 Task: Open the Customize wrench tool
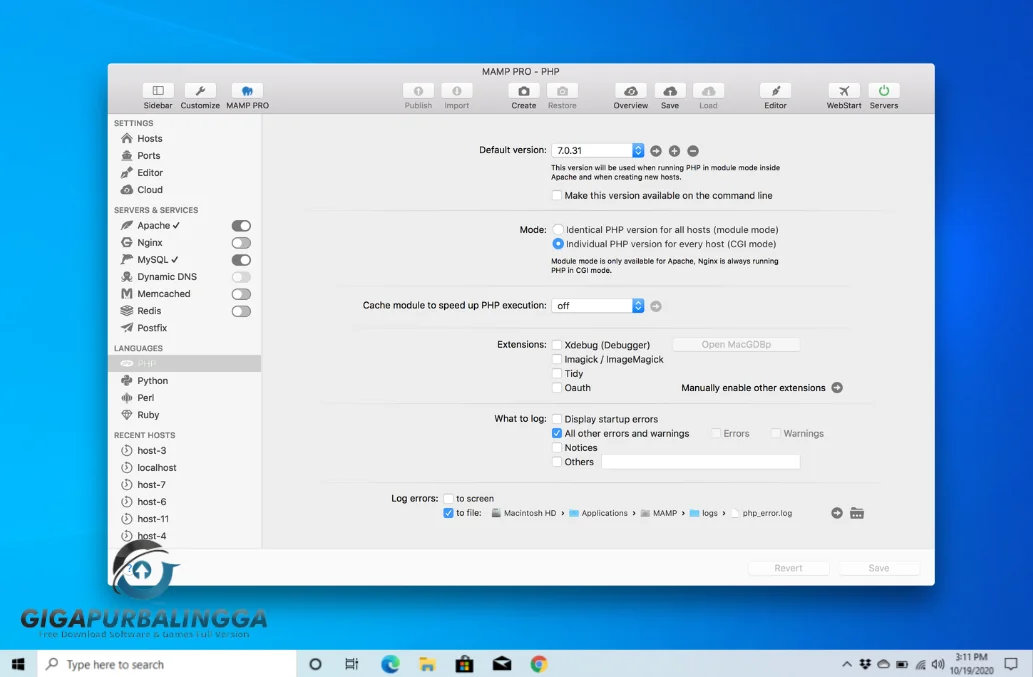pyautogui.click(x=200, y=91)
